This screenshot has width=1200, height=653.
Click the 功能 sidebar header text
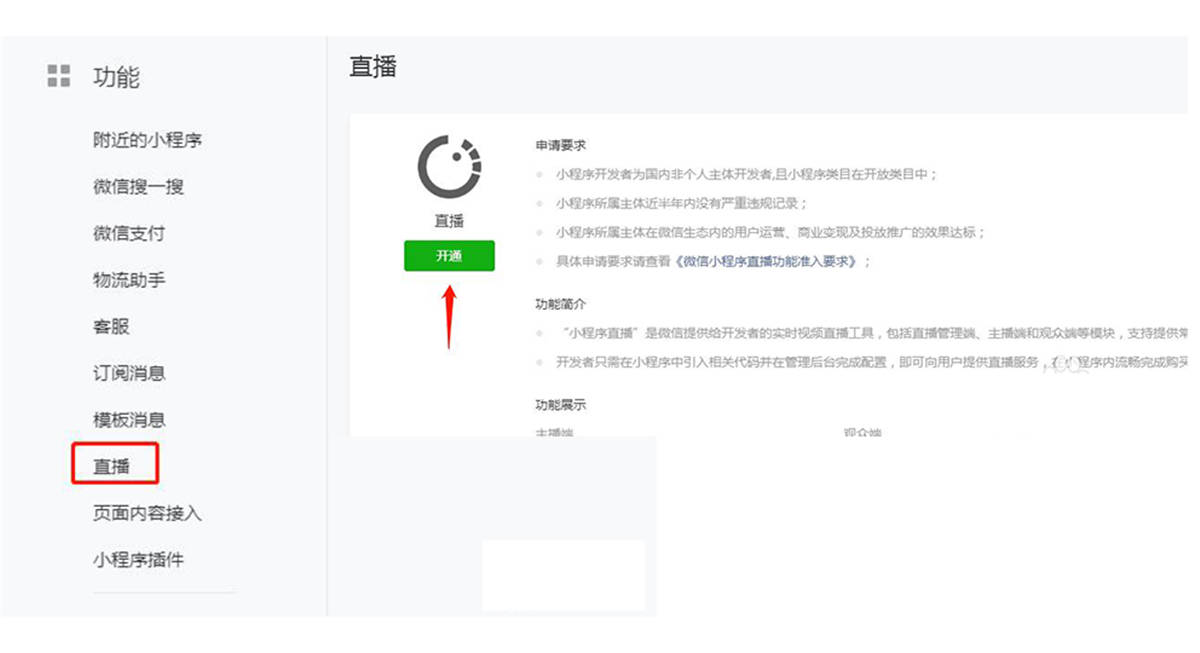(117, 77)
